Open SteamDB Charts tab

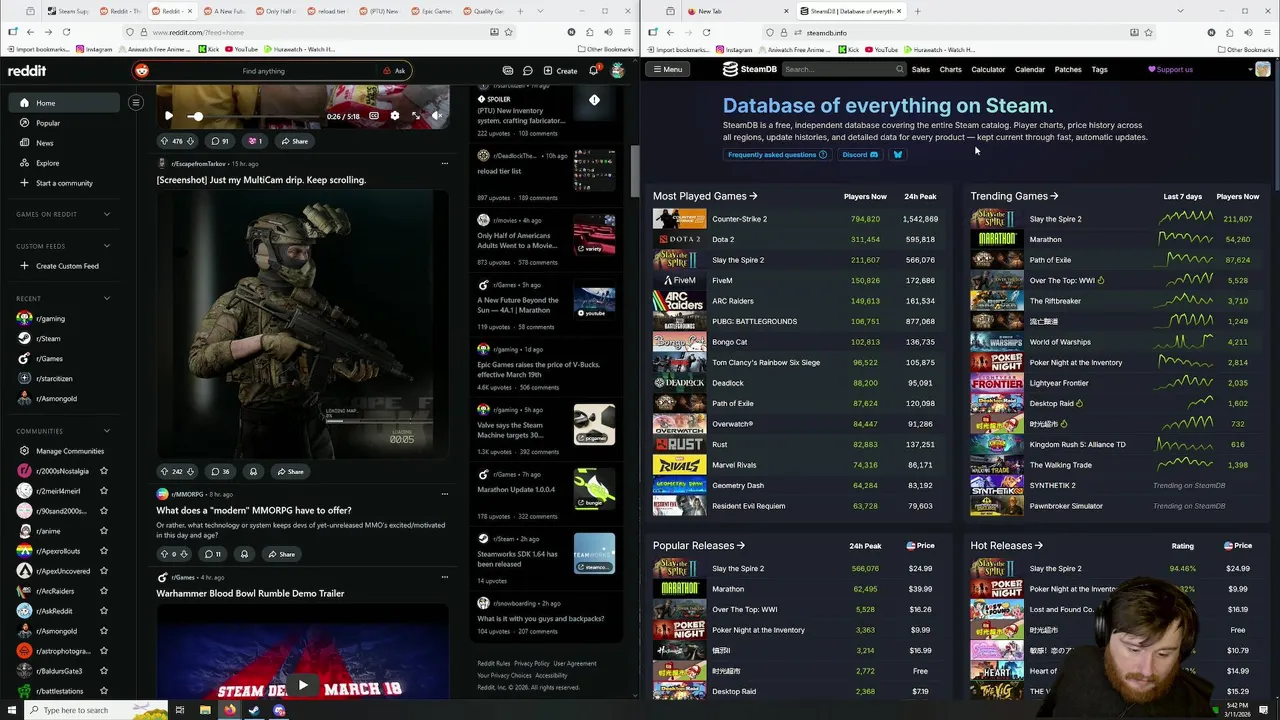point(950,69)
